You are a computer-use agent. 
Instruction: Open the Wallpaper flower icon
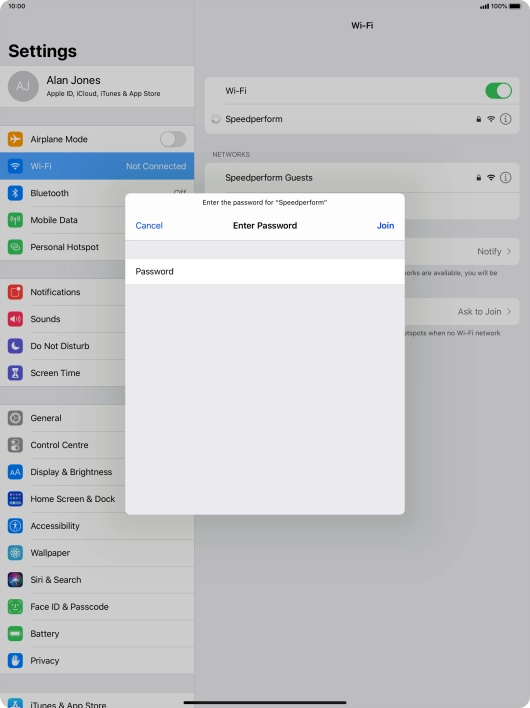pyautogui.click(x=15, y=553)
